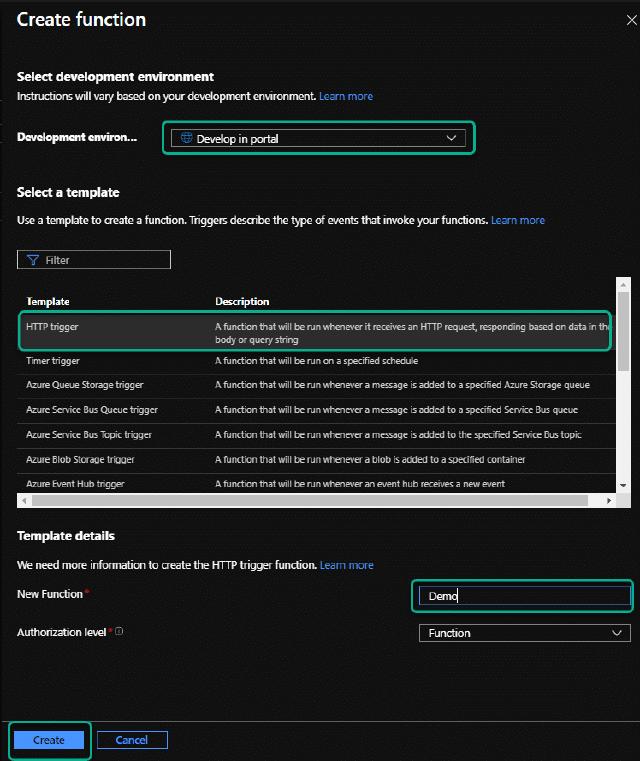Screen dimensions: 640x761
Task: Click the globe icon in environment dropdown
Action: tap(185, 139)
